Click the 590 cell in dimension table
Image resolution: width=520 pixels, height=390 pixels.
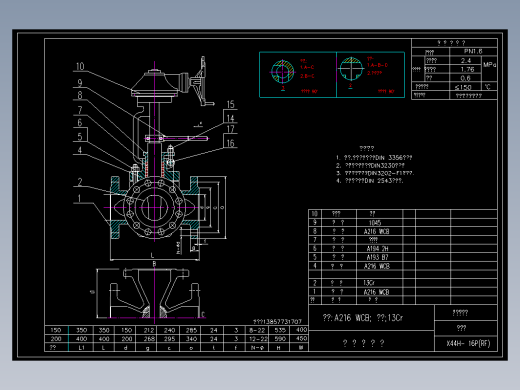click(x=280, y=339)
